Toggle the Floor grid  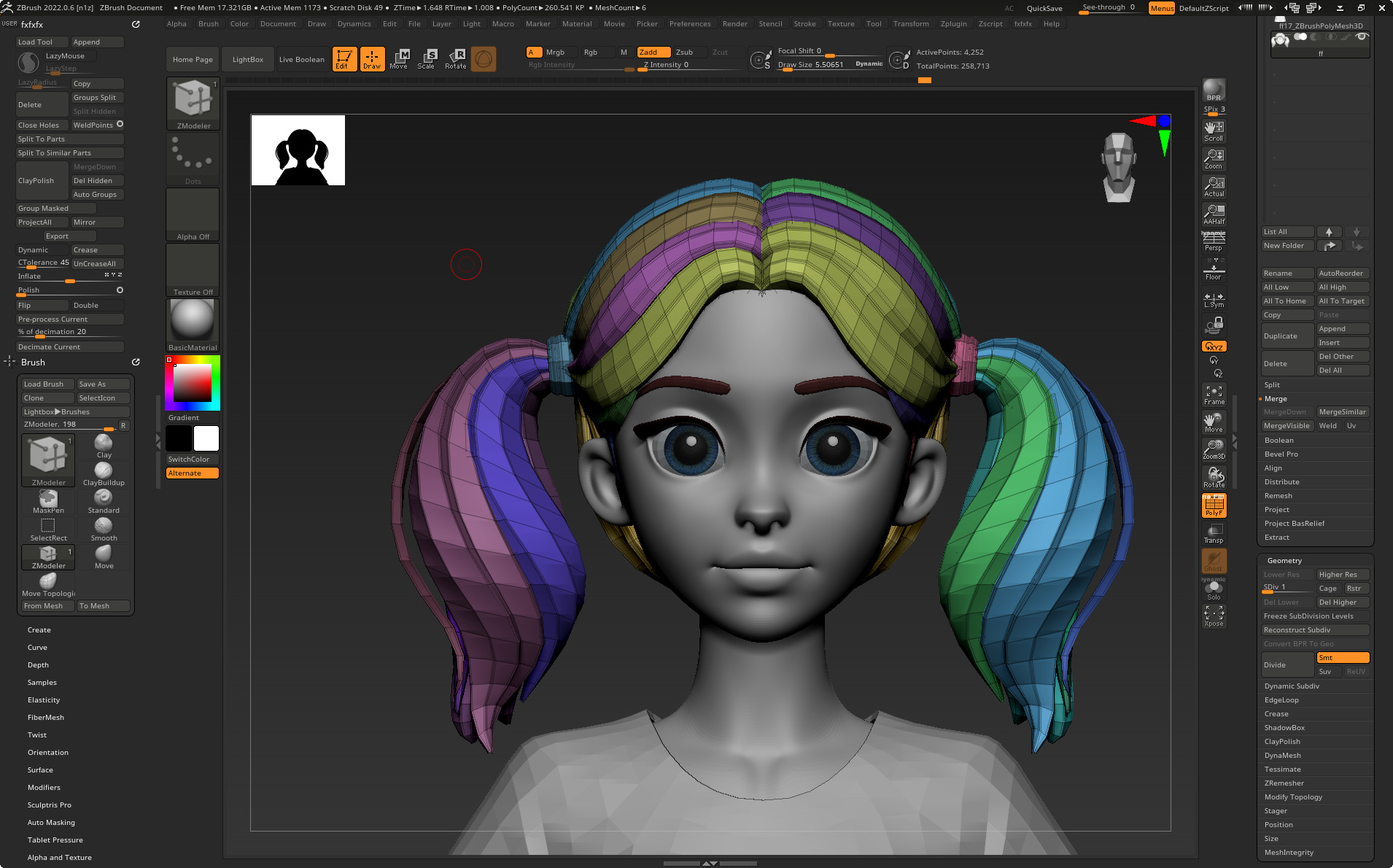point(1214,270)
